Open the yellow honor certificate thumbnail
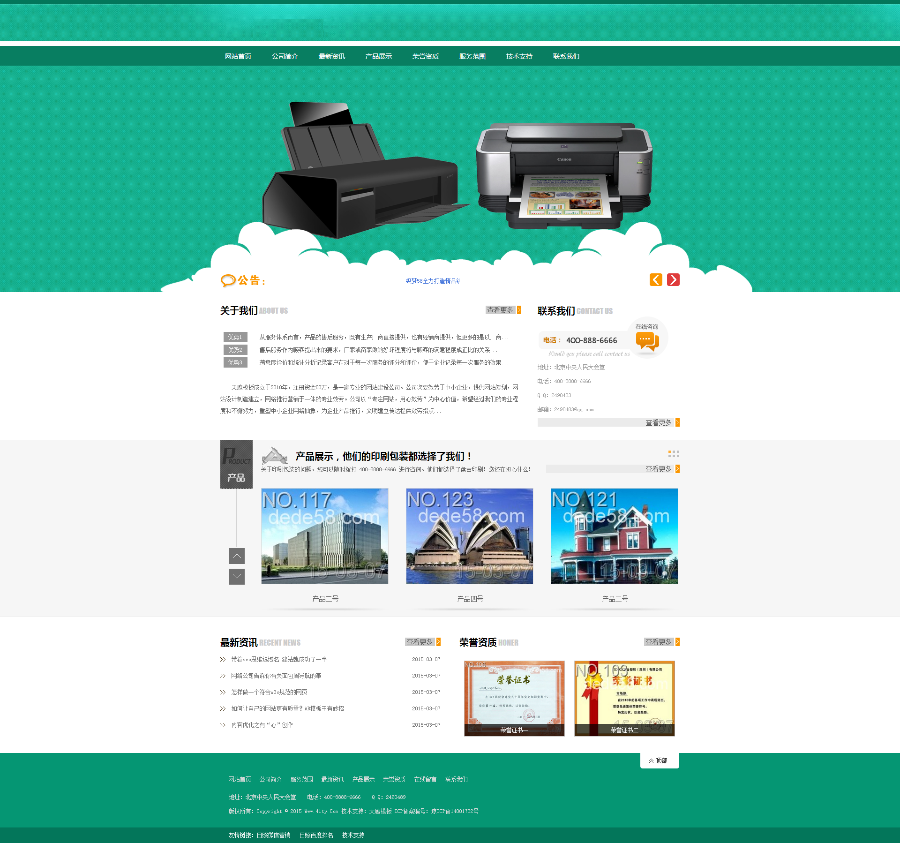The height and width of the screenshot is (843, 900). tap(624, 698)
